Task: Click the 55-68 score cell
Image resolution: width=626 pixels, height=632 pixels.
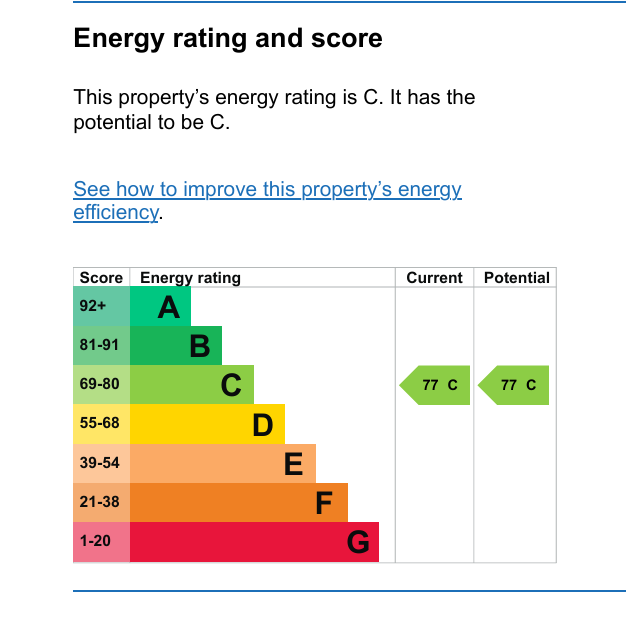Action: pos(102,424)
